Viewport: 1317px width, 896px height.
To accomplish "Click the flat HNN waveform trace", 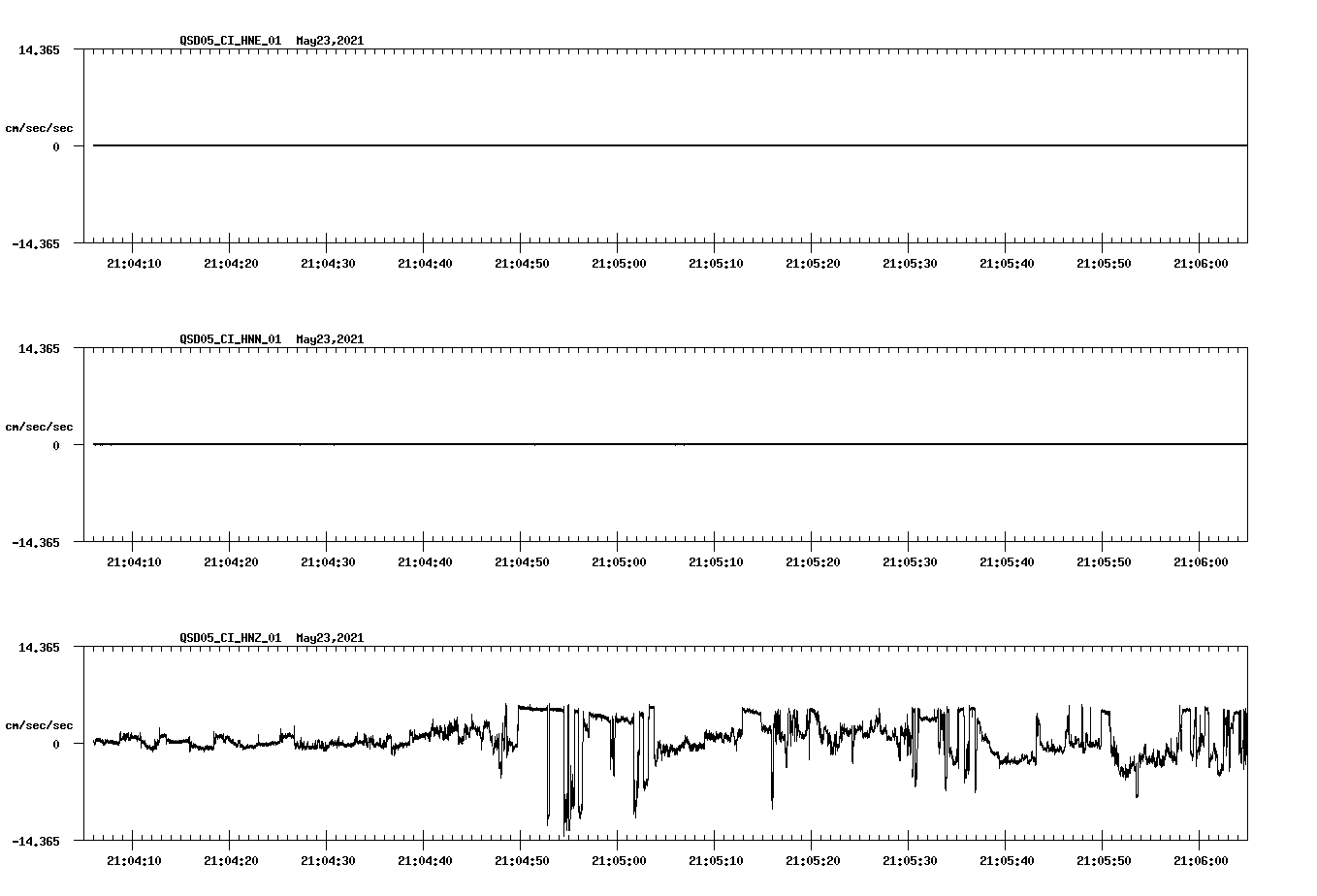I will click(x=582, y=444).
